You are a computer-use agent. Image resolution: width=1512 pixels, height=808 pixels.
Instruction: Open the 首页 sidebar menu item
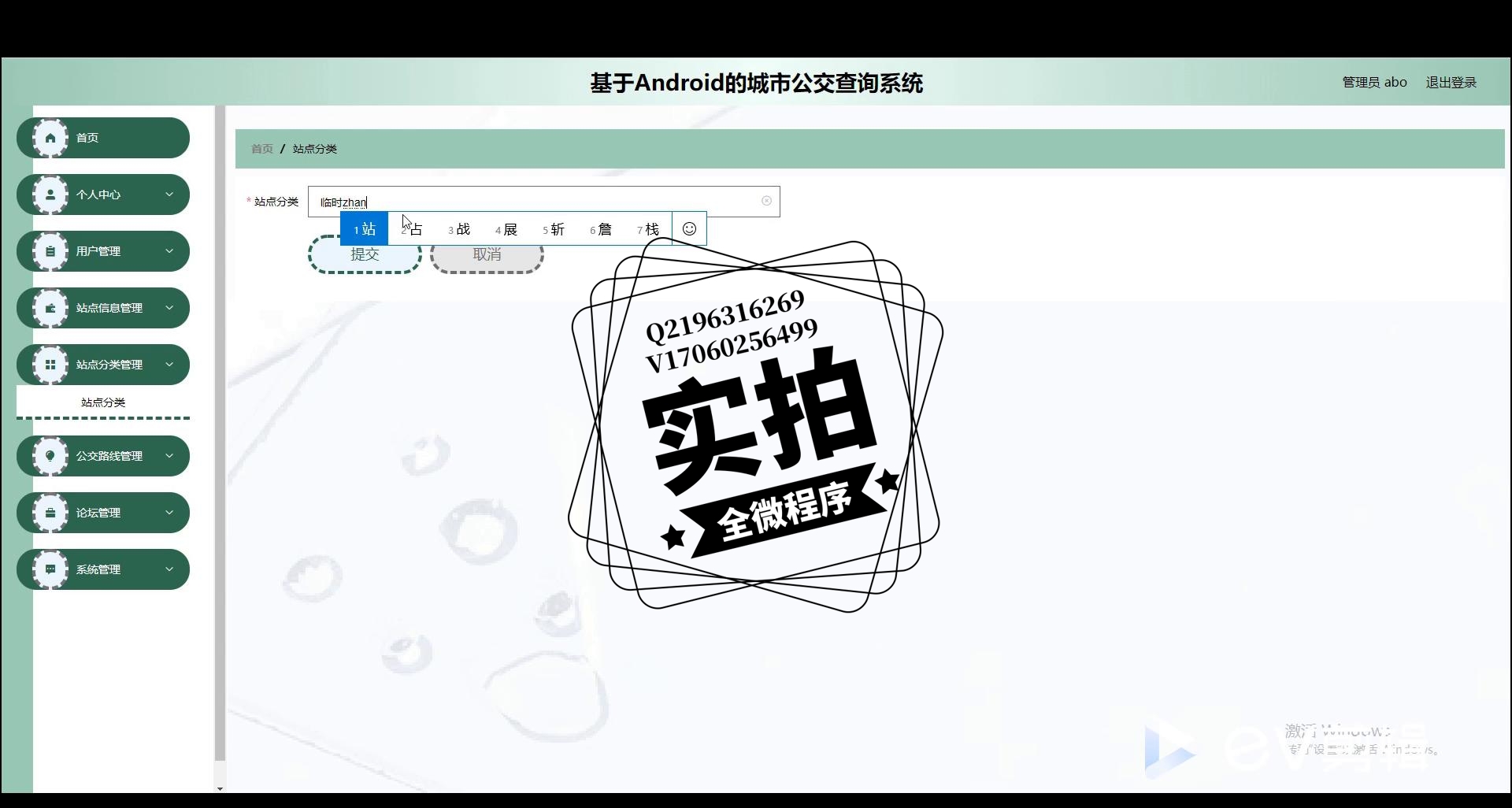pyautogui.click(x=103, y=138)
